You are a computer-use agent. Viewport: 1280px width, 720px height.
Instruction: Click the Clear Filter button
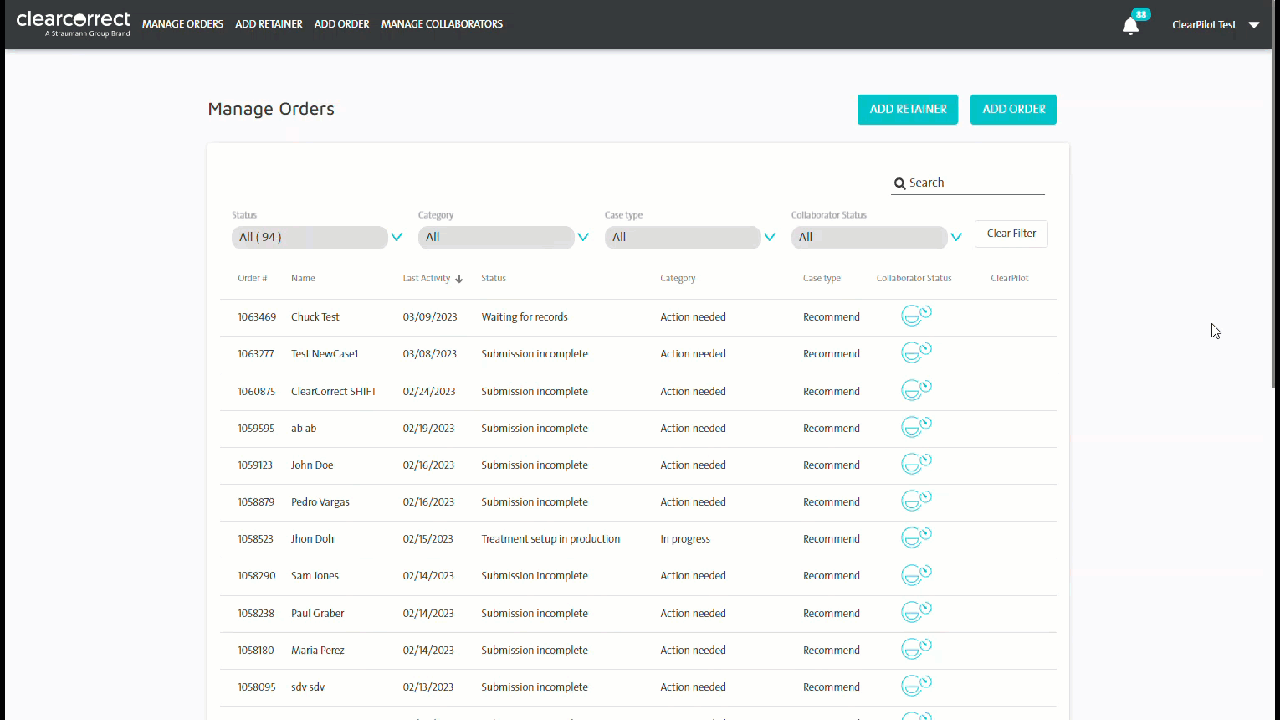coord(1011,234)
